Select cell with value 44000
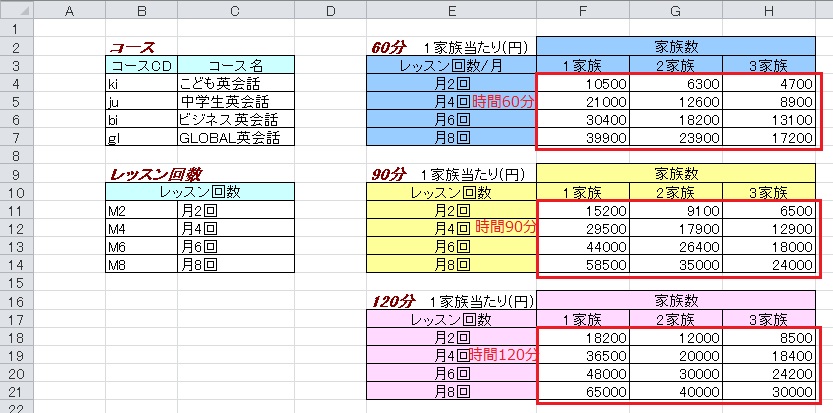Viewport: 833px width, 413px height. tap(583, 246)
